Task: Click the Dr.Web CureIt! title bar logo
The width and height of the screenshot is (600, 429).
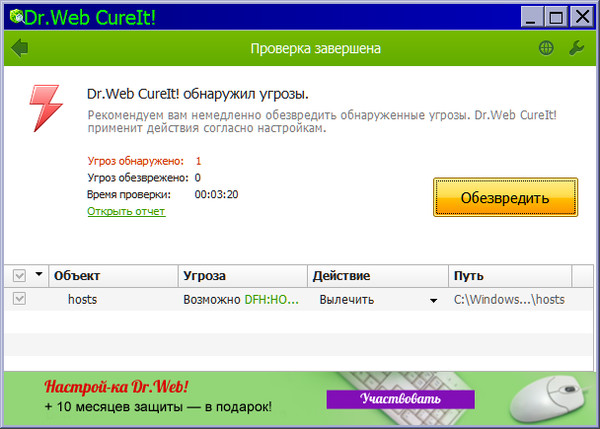Action: pyautogui.click(x=16, y=16)
